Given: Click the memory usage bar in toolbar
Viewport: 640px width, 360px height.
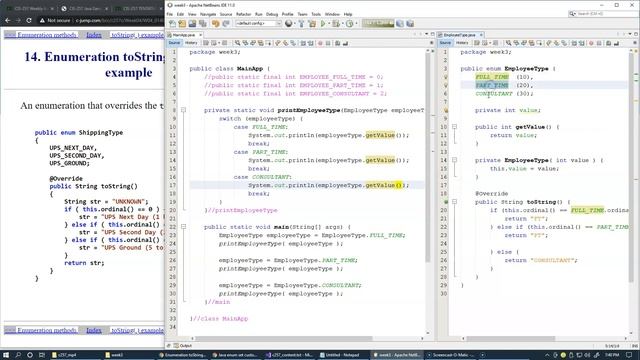Looking at the screenshot, I should 378,24.
